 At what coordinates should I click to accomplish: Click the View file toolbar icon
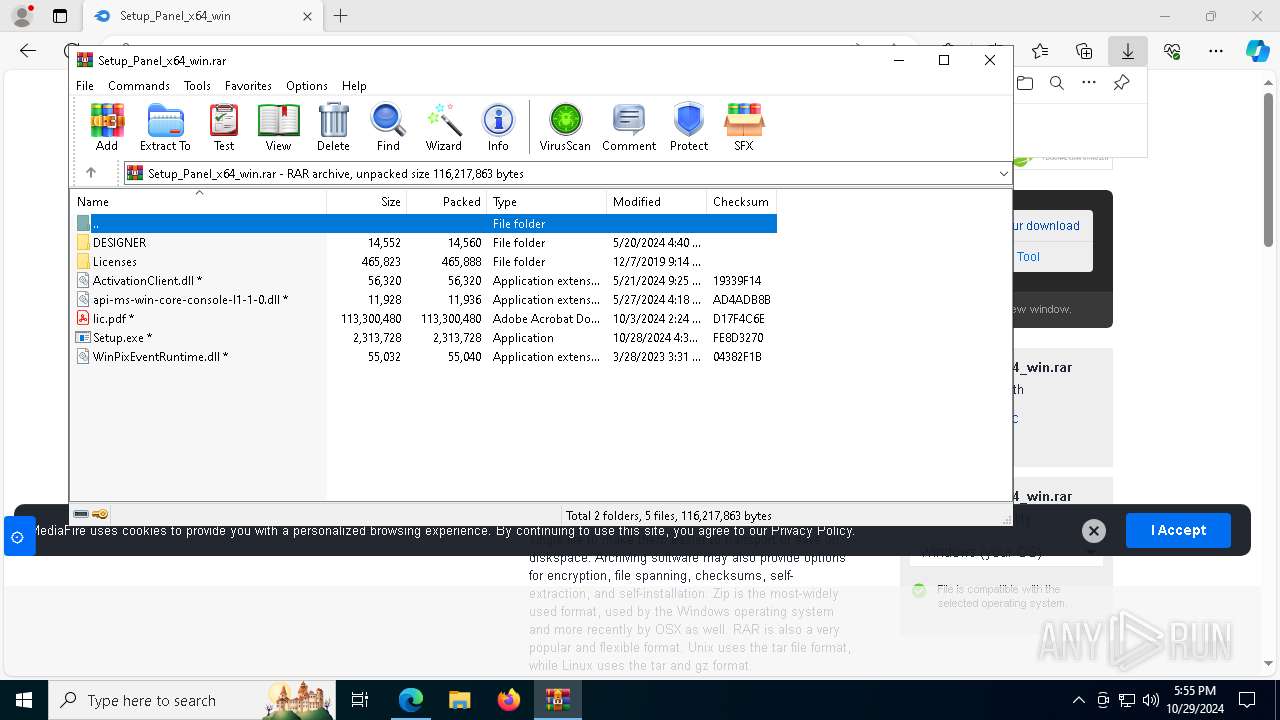(278, 128)
